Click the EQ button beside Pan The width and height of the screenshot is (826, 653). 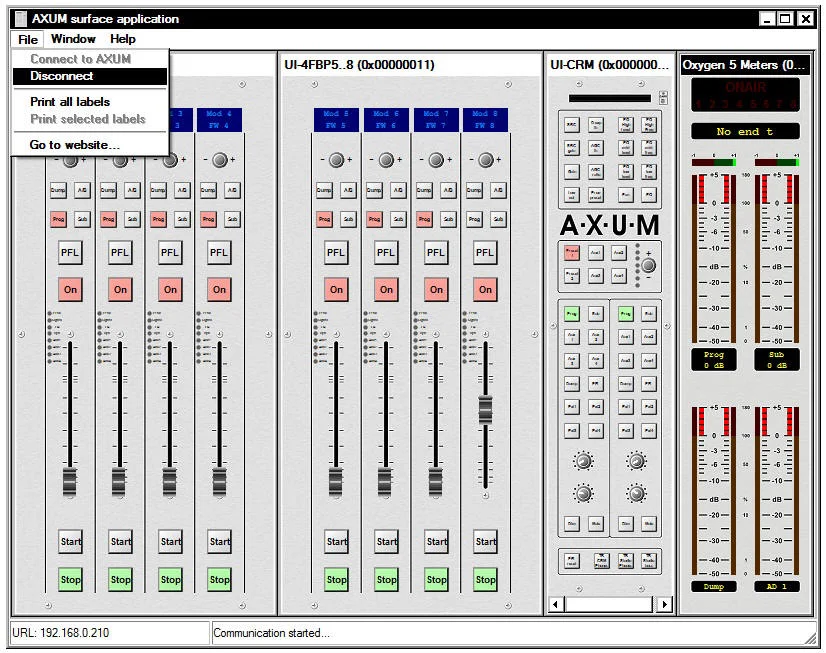click(x=649, y=194)
